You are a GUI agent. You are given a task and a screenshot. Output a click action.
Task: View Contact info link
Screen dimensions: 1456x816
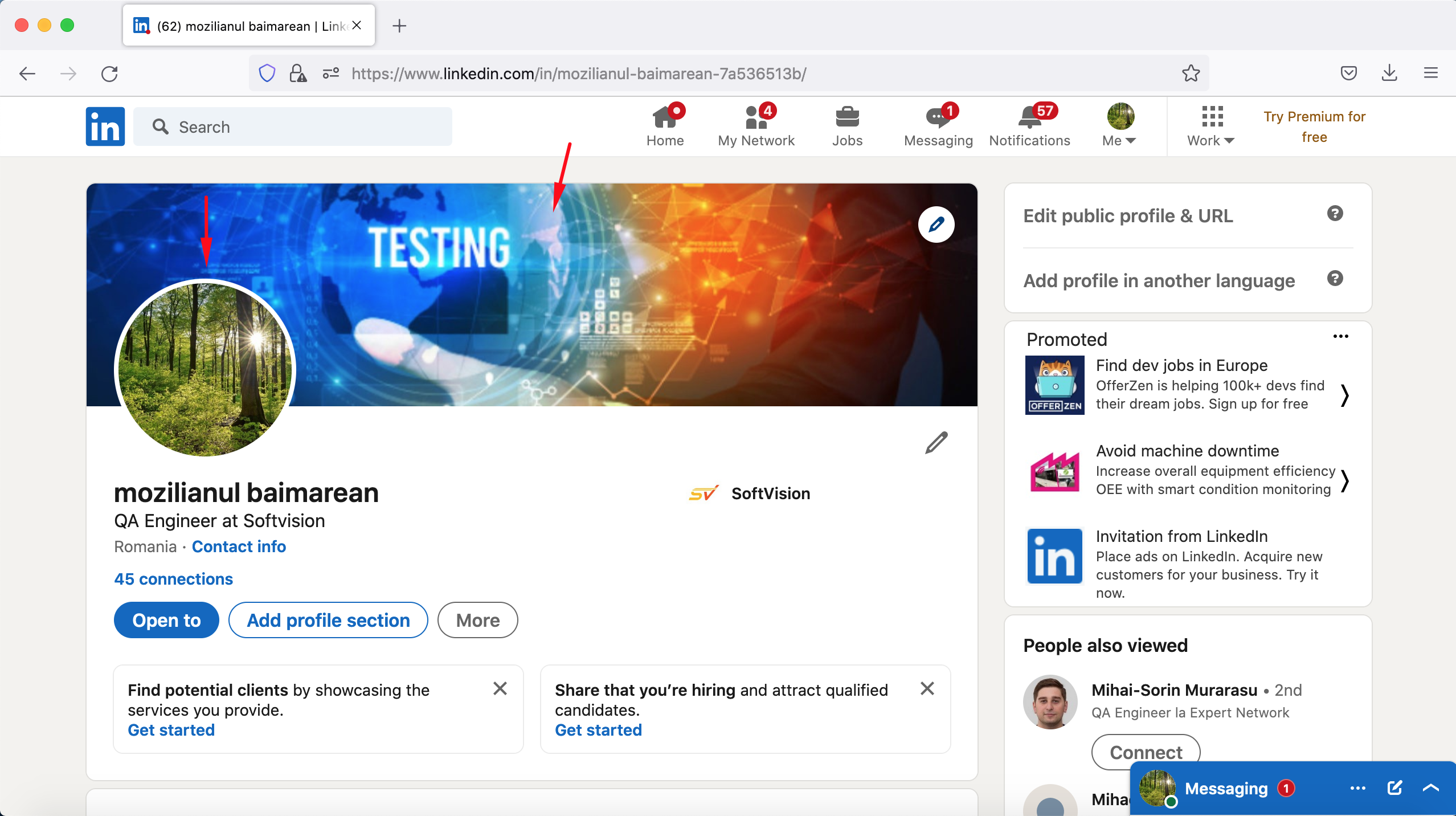tap(238, 546)
